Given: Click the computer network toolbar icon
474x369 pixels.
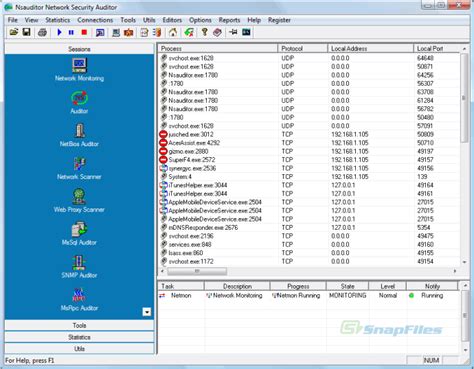Looking at the screenshot, I should click(116, 32).
